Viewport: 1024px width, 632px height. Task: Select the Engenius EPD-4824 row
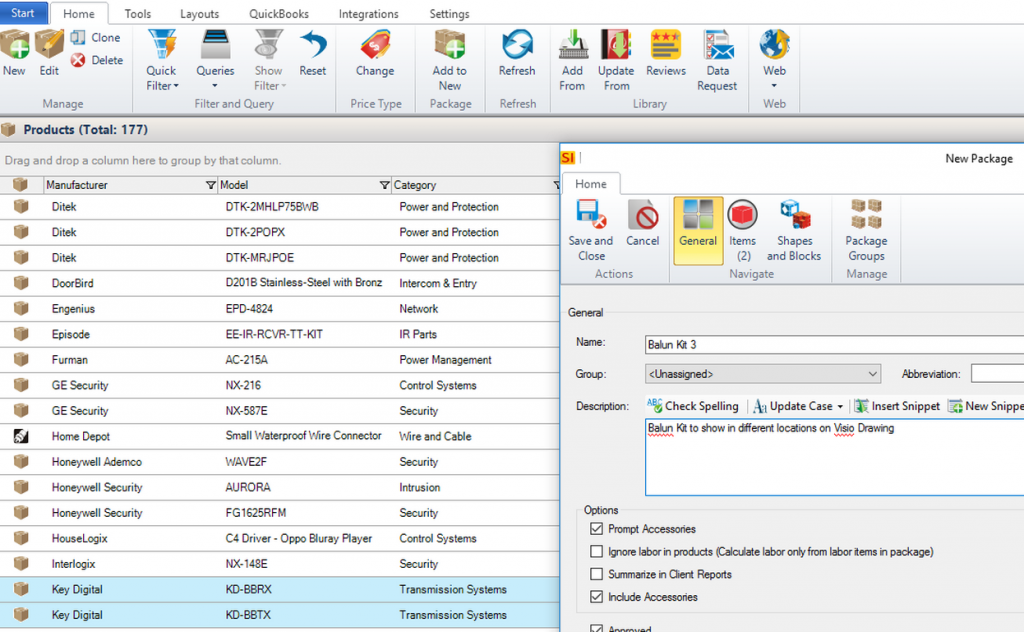point(280,309)
